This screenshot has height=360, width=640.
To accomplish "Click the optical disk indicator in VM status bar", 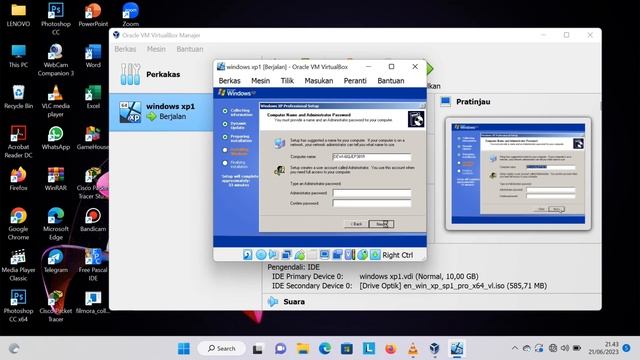I will 260,255.
